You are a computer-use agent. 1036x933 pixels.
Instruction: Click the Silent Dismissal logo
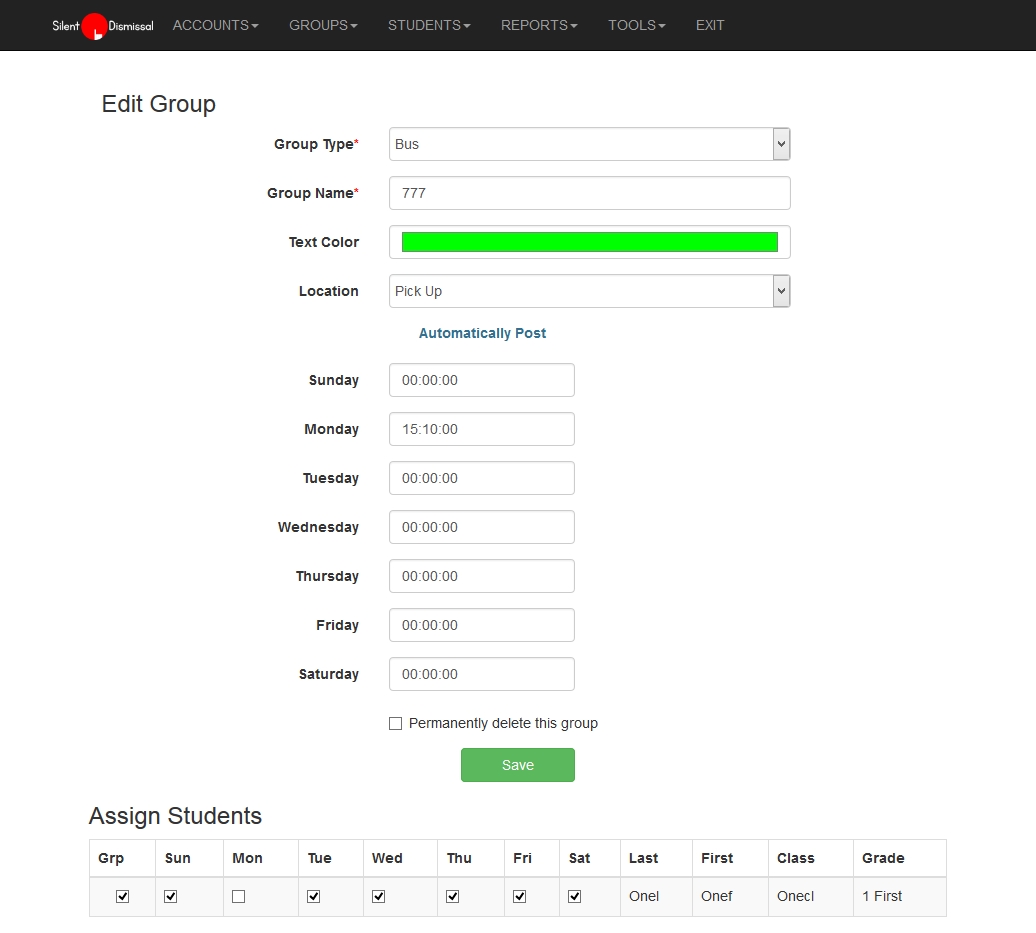pos(102,26)
